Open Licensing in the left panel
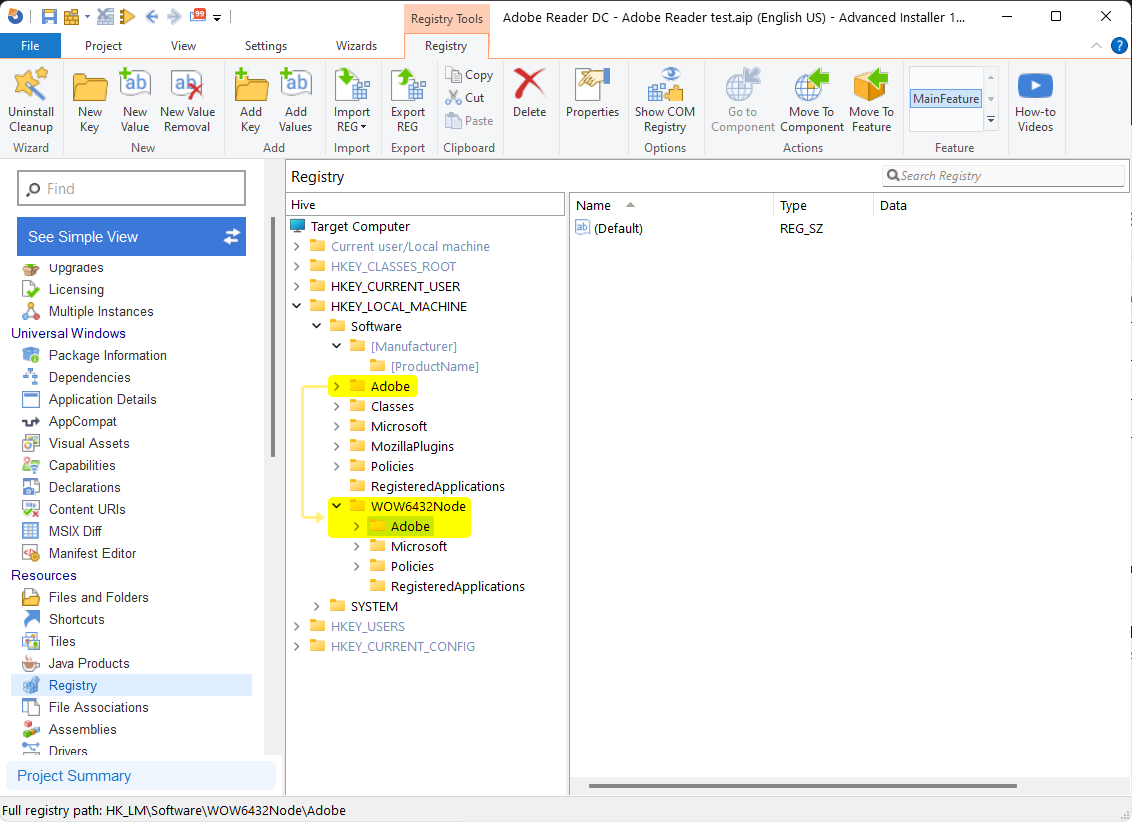The height and width of the screenshot is (822, 1132). (x=77, y=289)
